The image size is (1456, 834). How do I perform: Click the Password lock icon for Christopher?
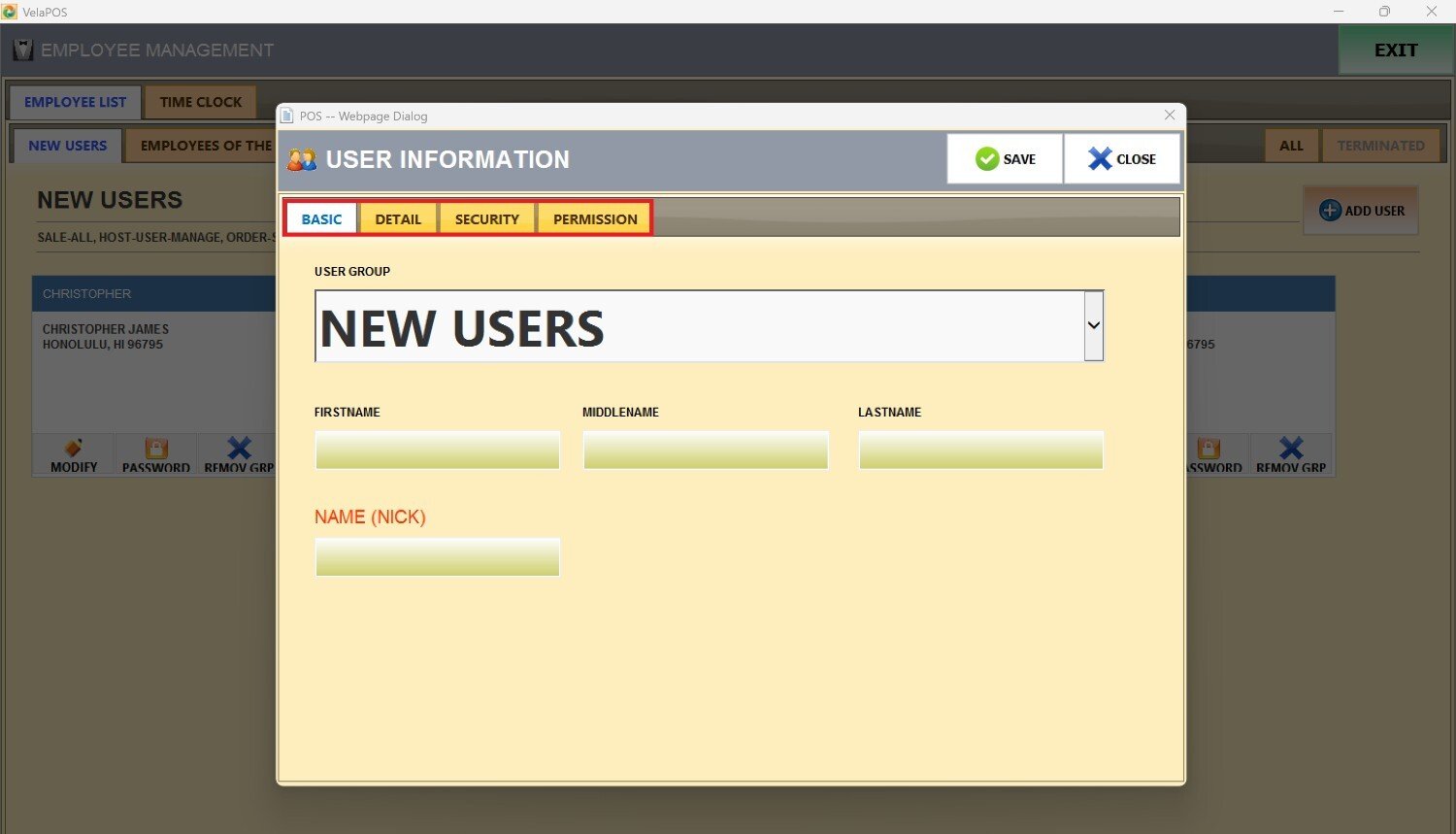156,448
